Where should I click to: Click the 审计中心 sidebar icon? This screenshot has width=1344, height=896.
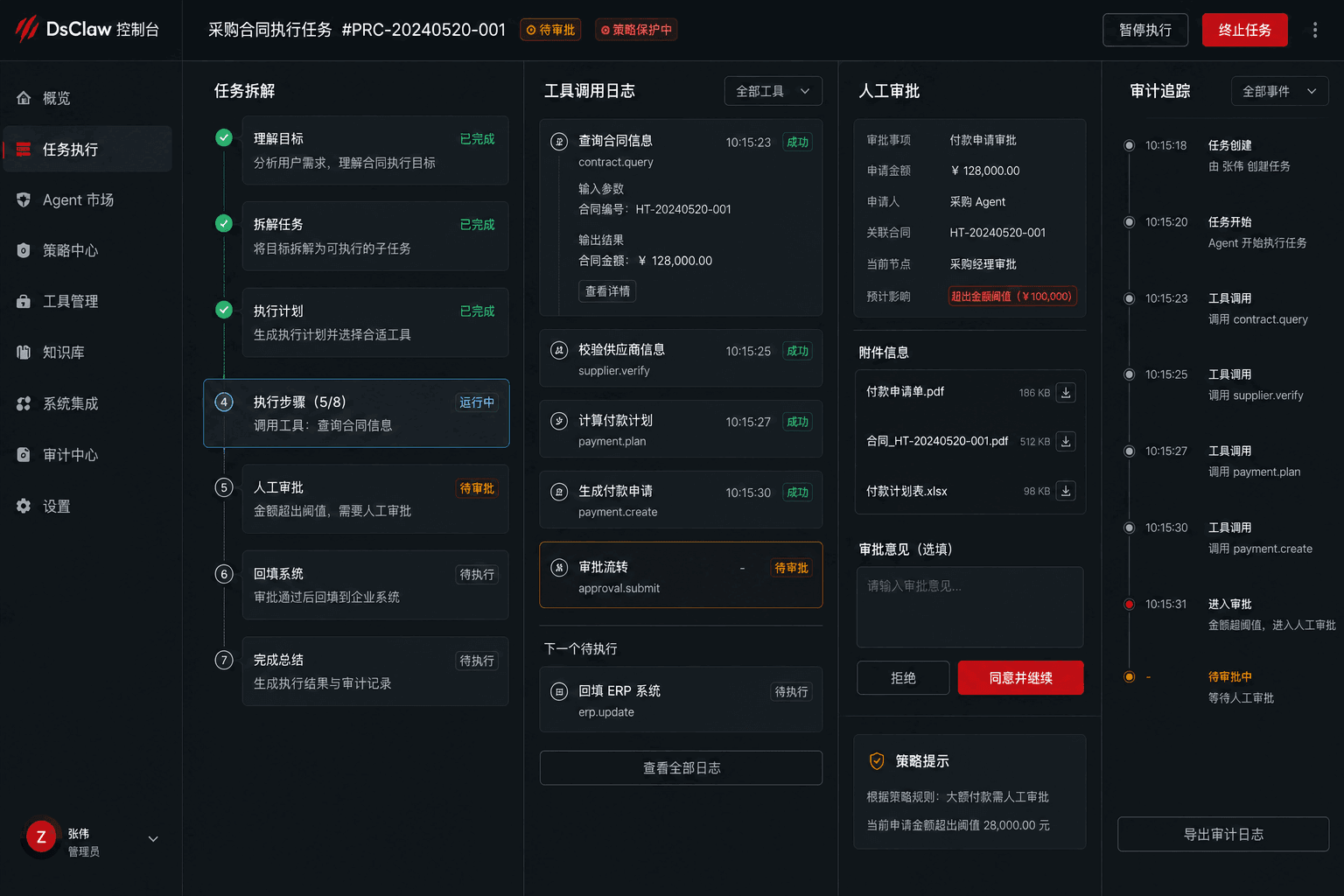(24, 455)
